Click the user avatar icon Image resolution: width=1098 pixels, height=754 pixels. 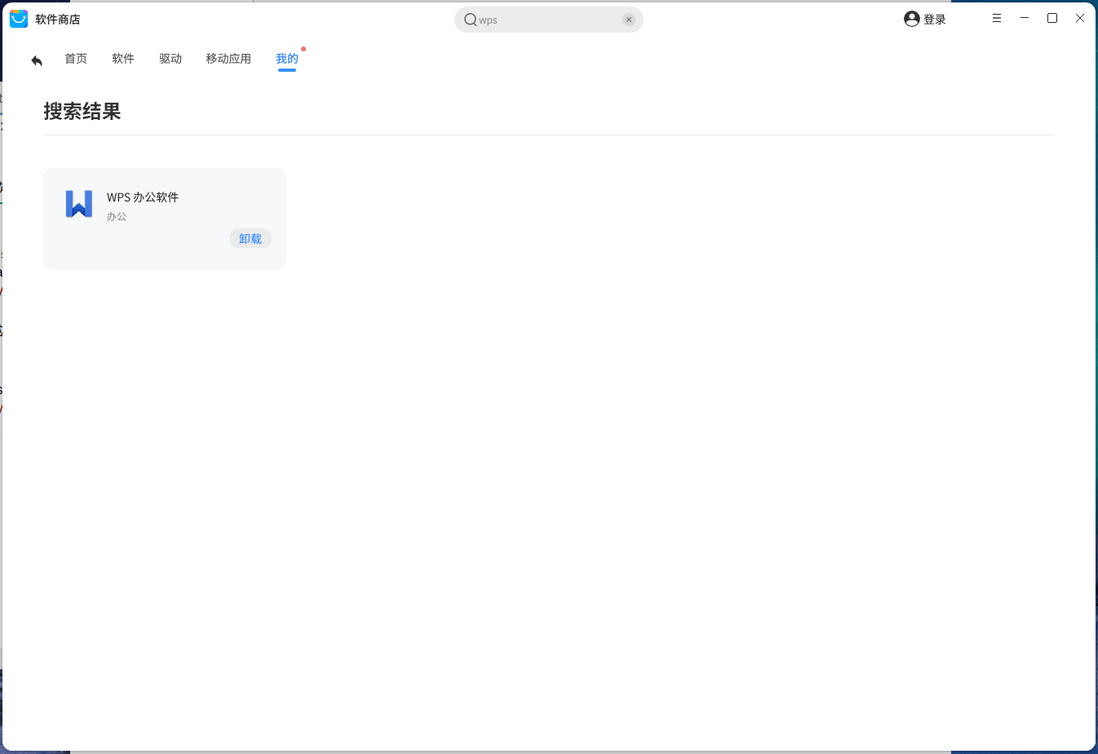point(911,19)
